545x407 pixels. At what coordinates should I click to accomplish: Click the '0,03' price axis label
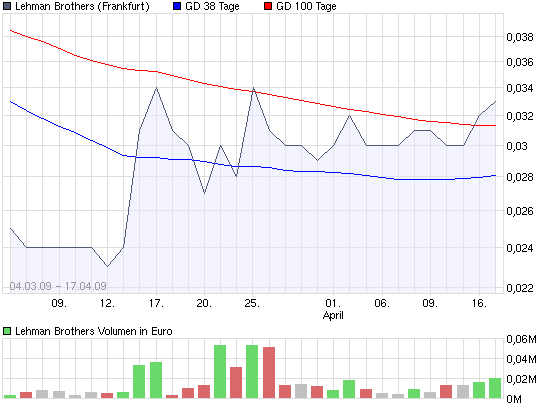(x=517, y=146)
